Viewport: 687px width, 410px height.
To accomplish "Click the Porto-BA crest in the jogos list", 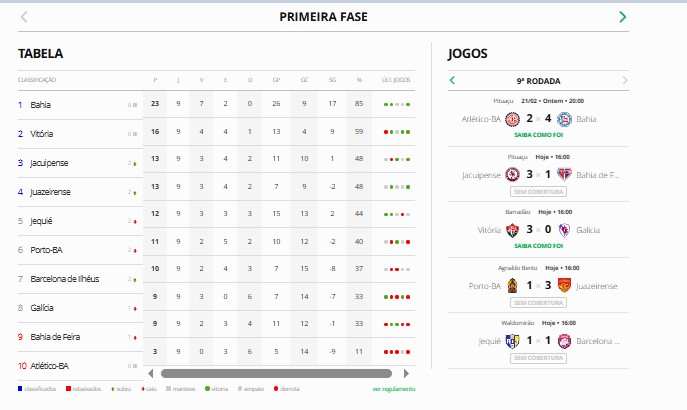I will click(512, 286).
